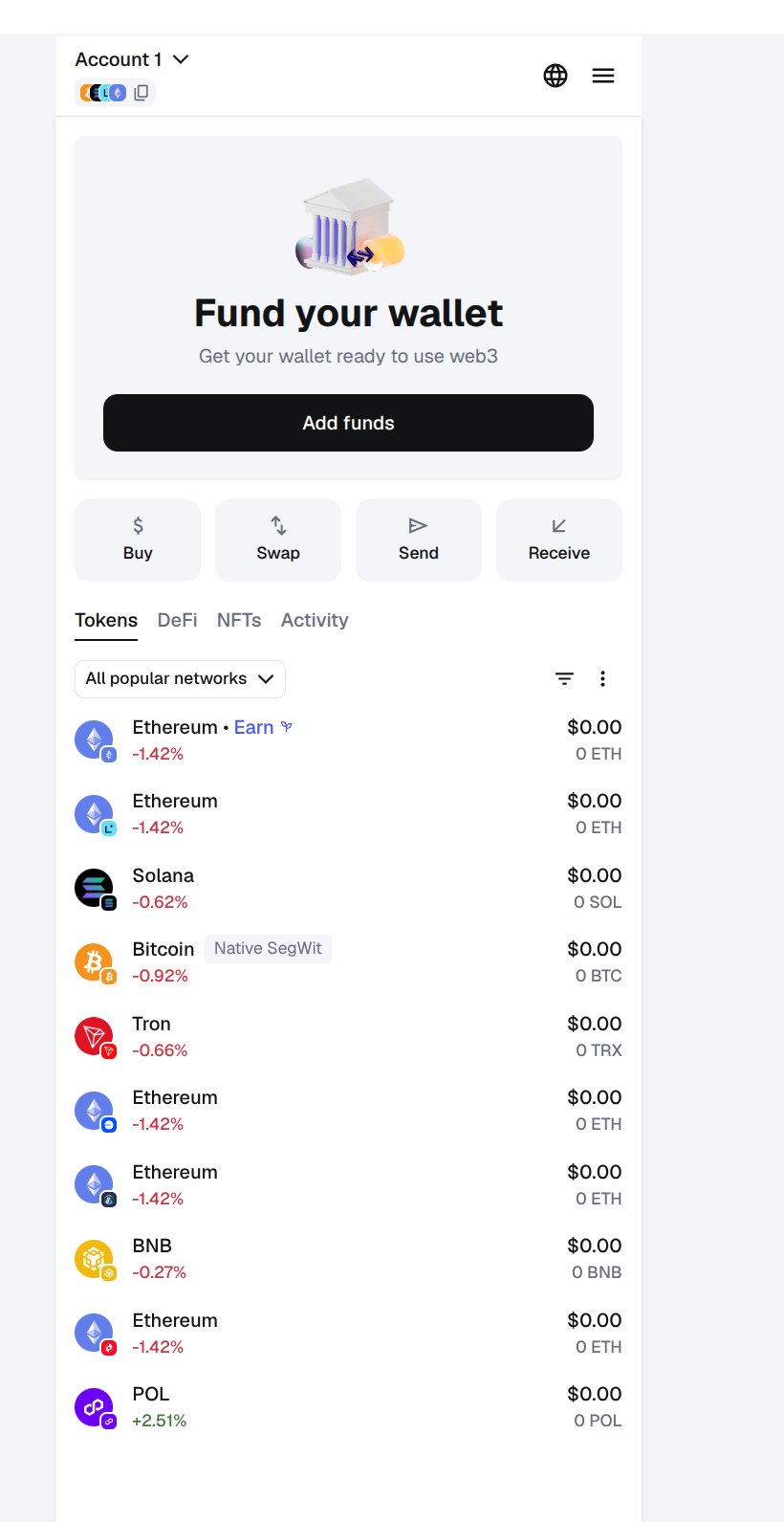Click the Solana token logo
Image resolution: width=784 pixels, height=1522 pixels.
pos(94,888)
